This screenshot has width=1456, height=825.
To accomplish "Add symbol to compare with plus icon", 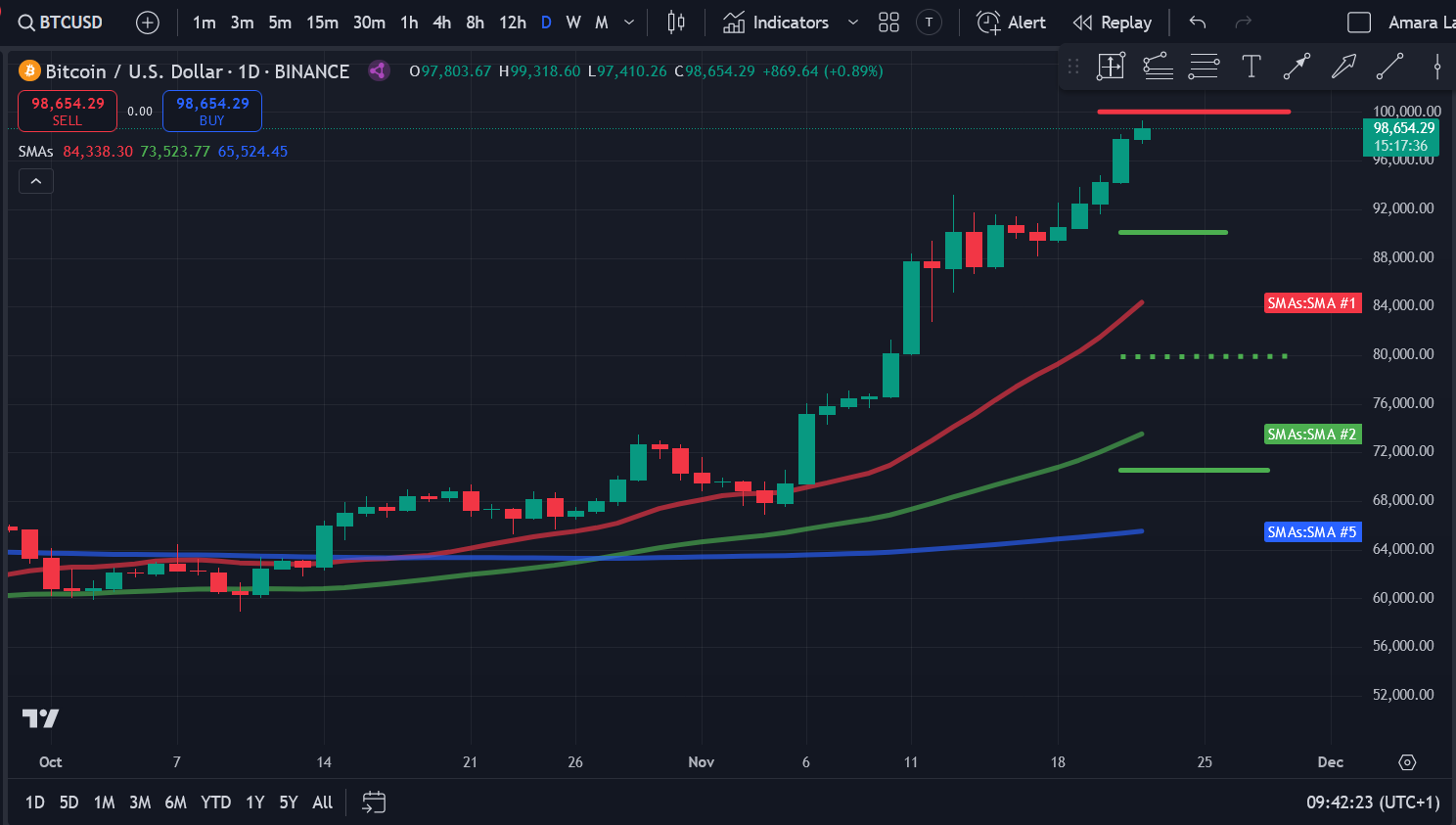I will [148, 23].
